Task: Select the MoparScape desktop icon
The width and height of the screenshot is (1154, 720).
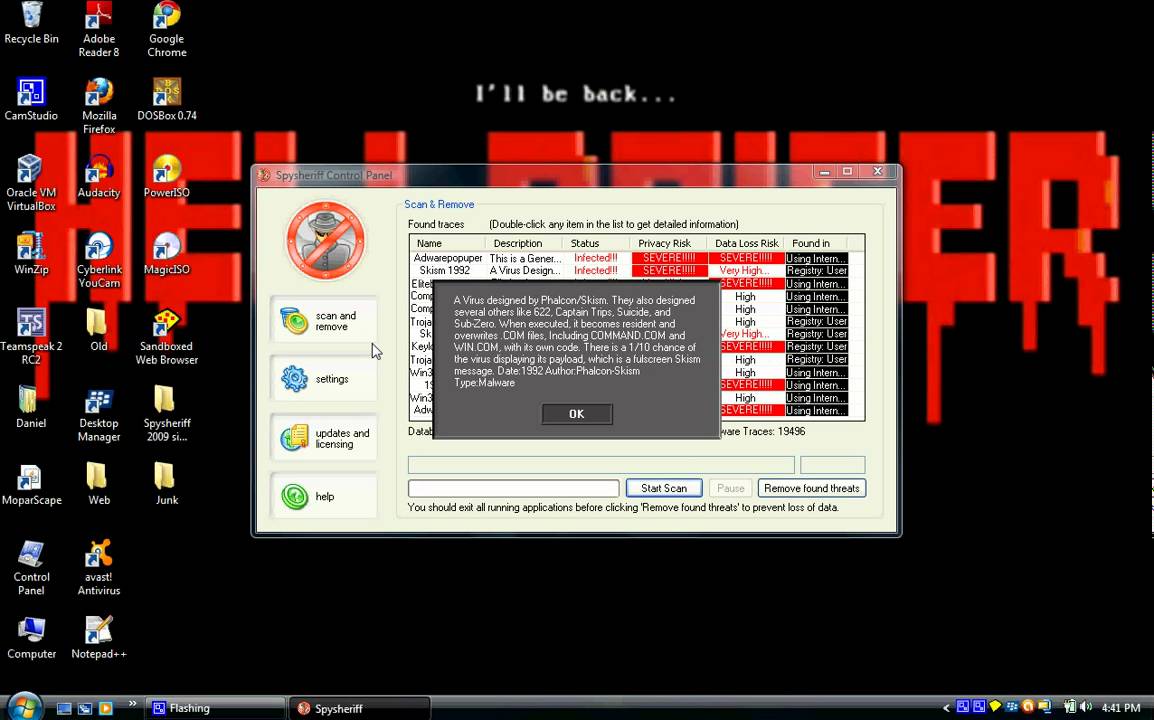Action: (x=31, y=484)
